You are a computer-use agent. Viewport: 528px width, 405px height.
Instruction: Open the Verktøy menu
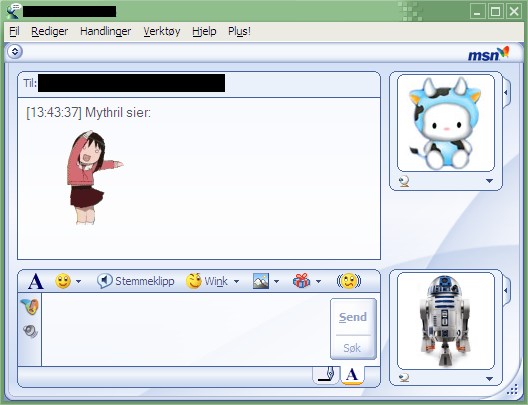[x=162, y=31]
